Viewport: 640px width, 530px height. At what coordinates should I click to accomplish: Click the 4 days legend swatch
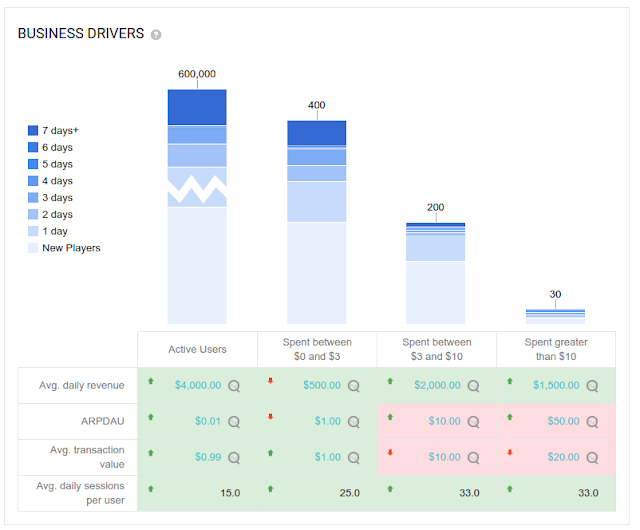tap(33, 180)
